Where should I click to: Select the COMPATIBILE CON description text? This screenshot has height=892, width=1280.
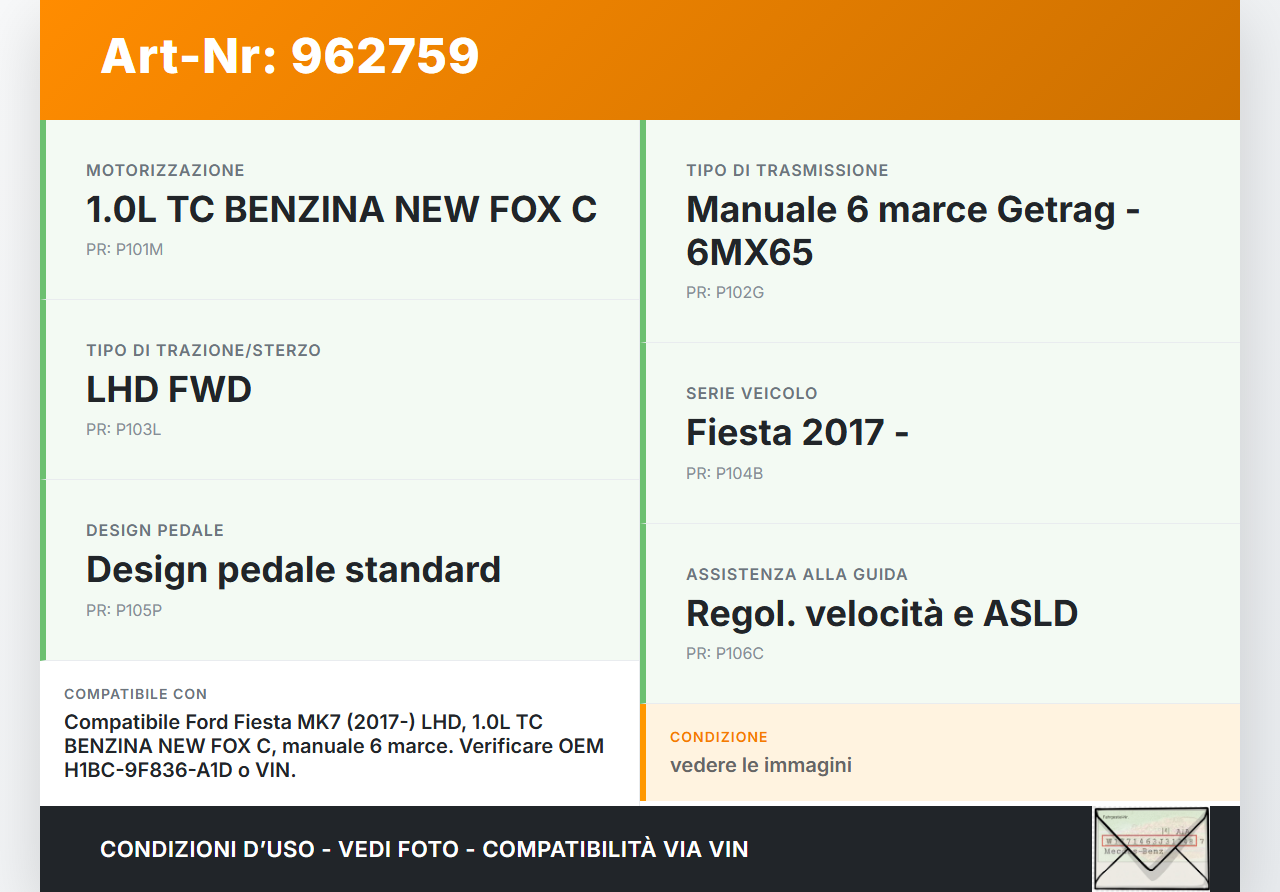[x=334, y=746]
